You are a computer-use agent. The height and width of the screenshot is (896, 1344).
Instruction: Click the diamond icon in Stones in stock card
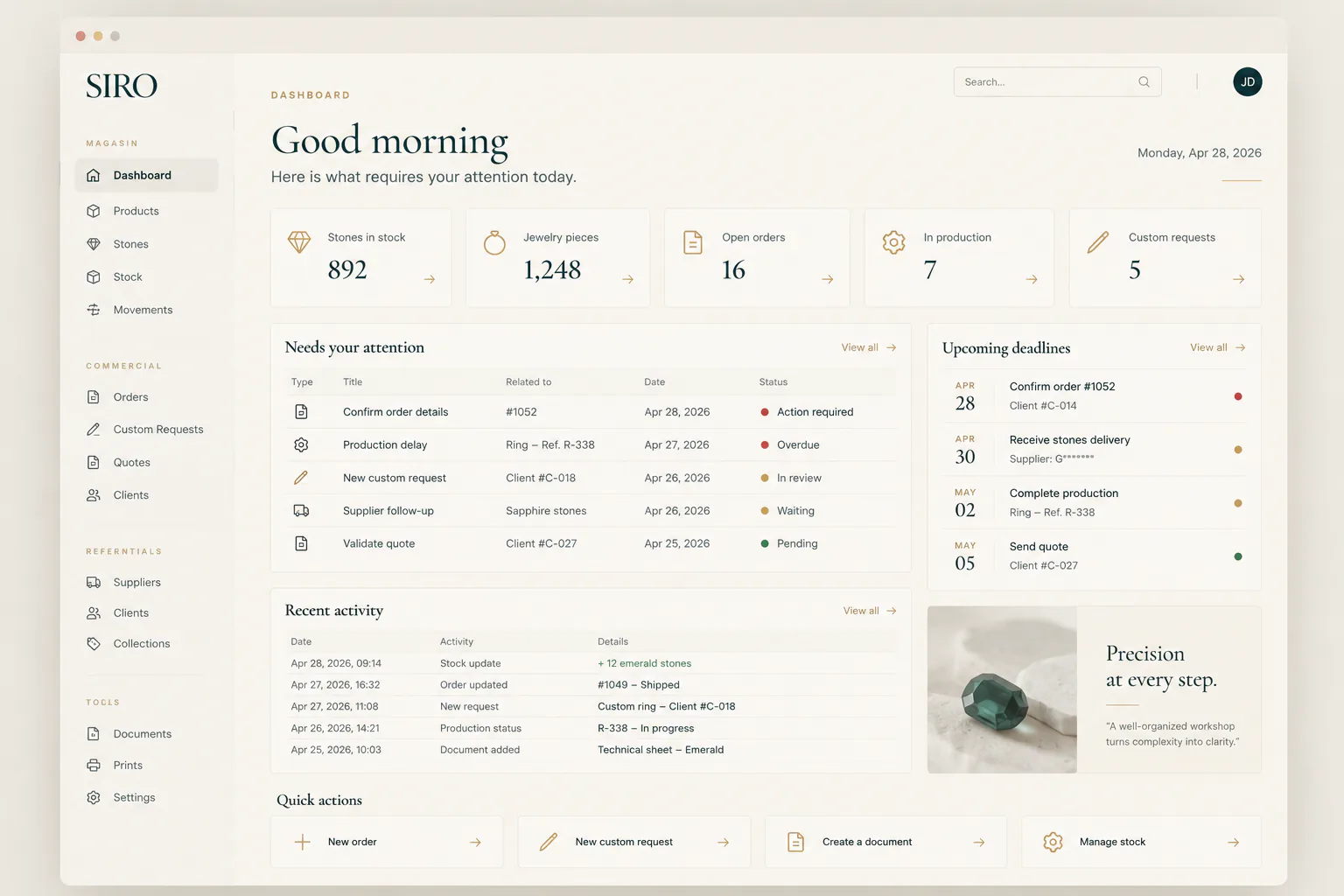coord(299,241)
